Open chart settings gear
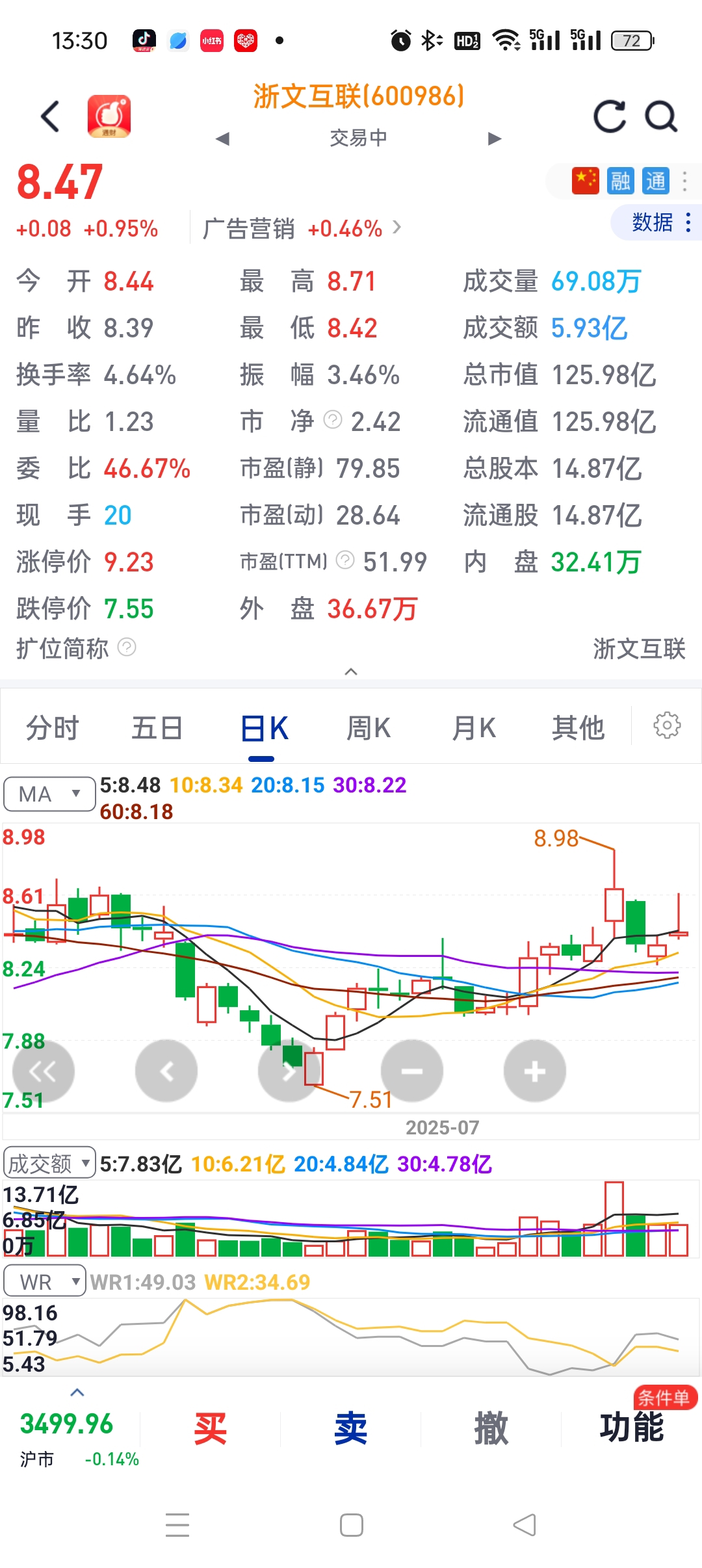 point(667,725)
